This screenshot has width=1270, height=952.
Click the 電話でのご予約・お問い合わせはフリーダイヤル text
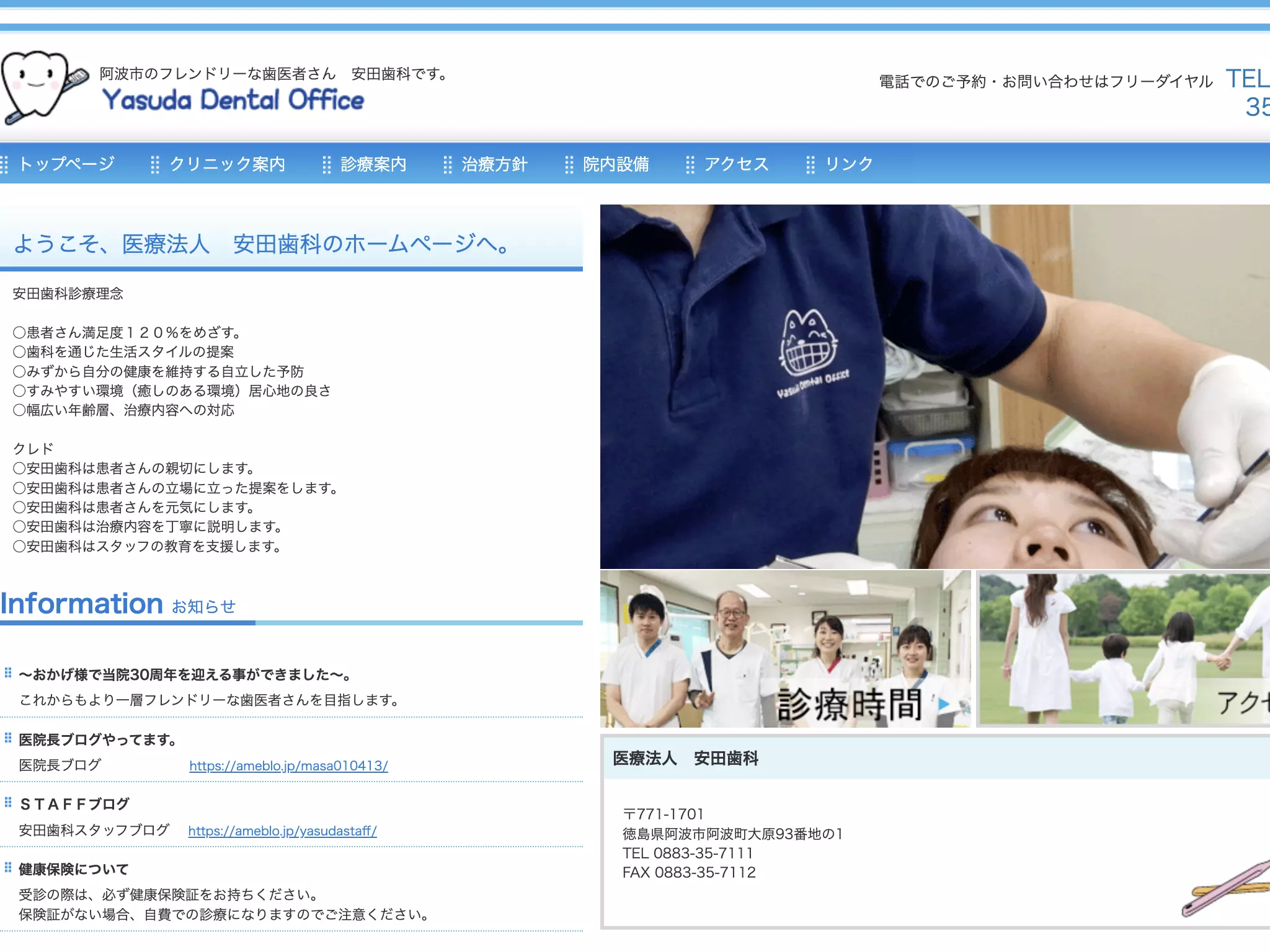[x=1046, y=82]
